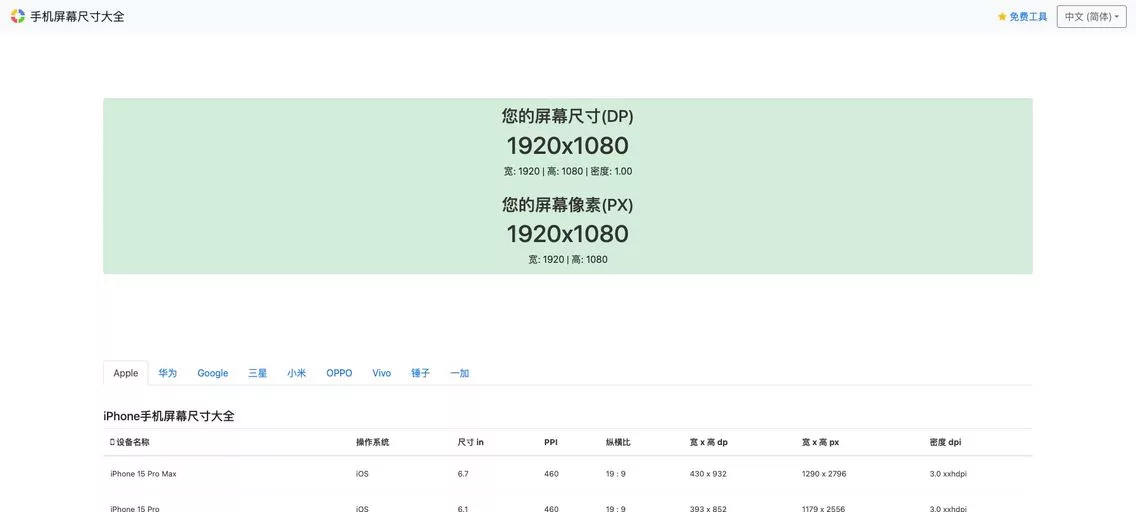Click the 操作系统 column header
The image size is (1136, 512).
(372, 442)
